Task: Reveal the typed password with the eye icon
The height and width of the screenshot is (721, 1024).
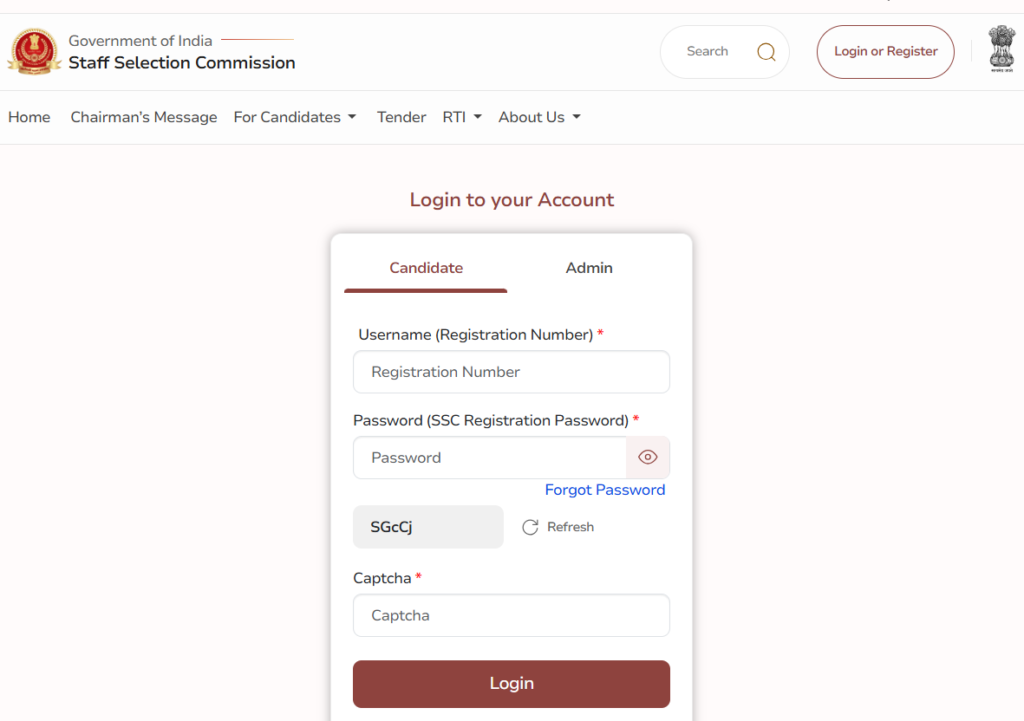Action: pos(647,457)
